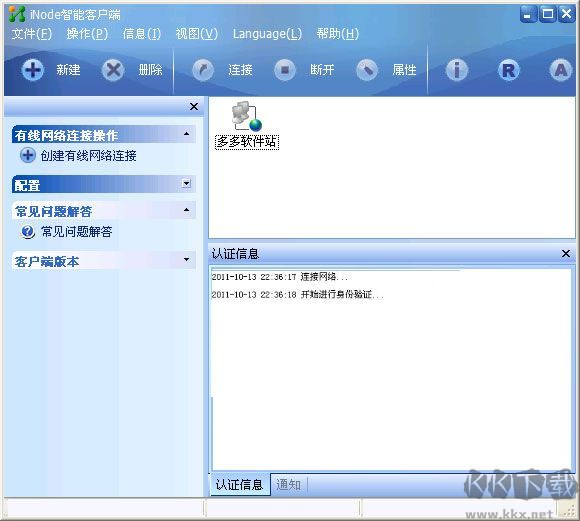Image resolution: width=580 pixels, height=521 pixels.
Task: Click plus icon beside 创建有线网络连接
Action: pyautogui.click(x=28, y=155)
